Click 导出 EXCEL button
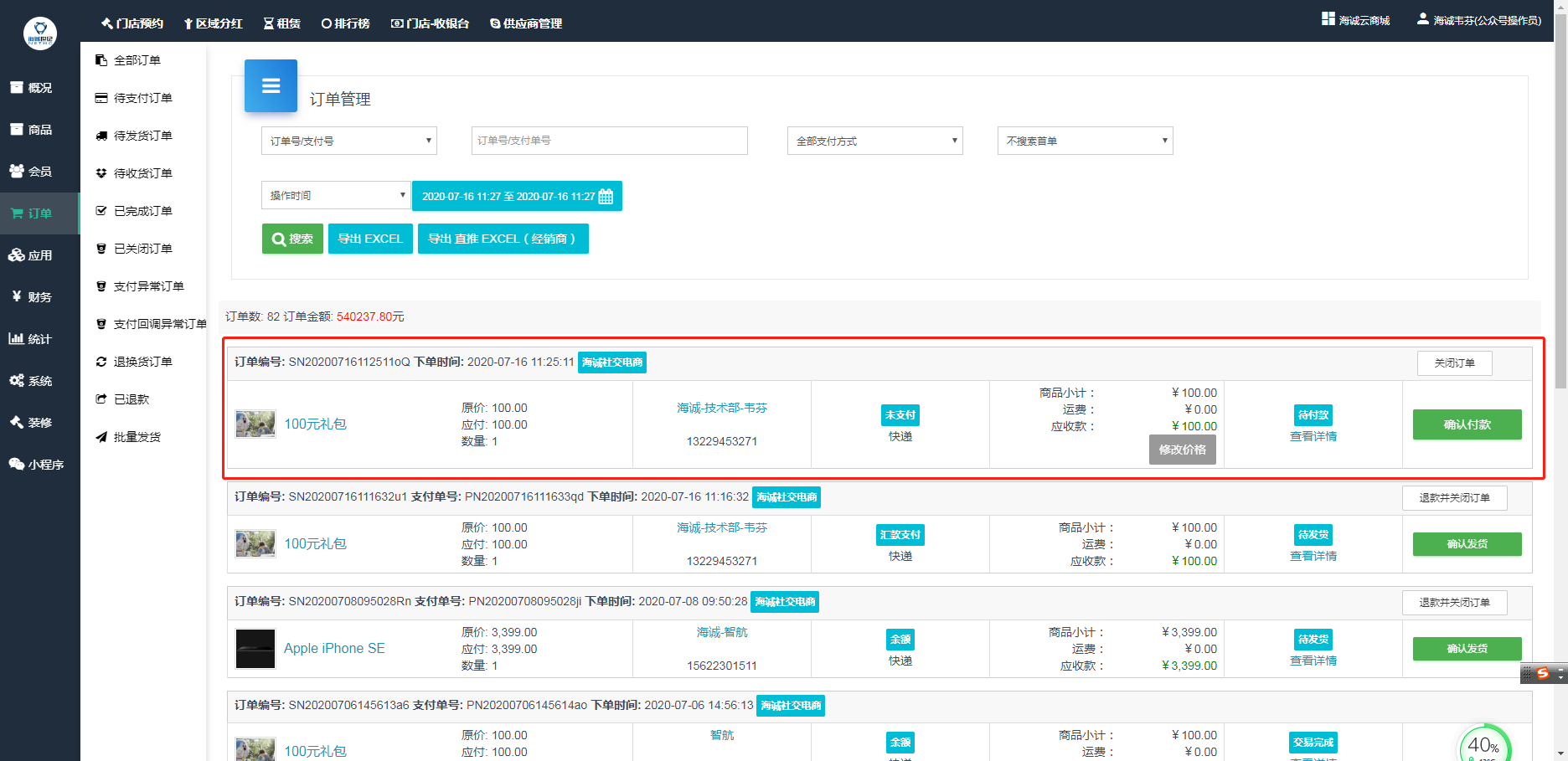Screen dimensions: 1568x761 click(370, 239)
